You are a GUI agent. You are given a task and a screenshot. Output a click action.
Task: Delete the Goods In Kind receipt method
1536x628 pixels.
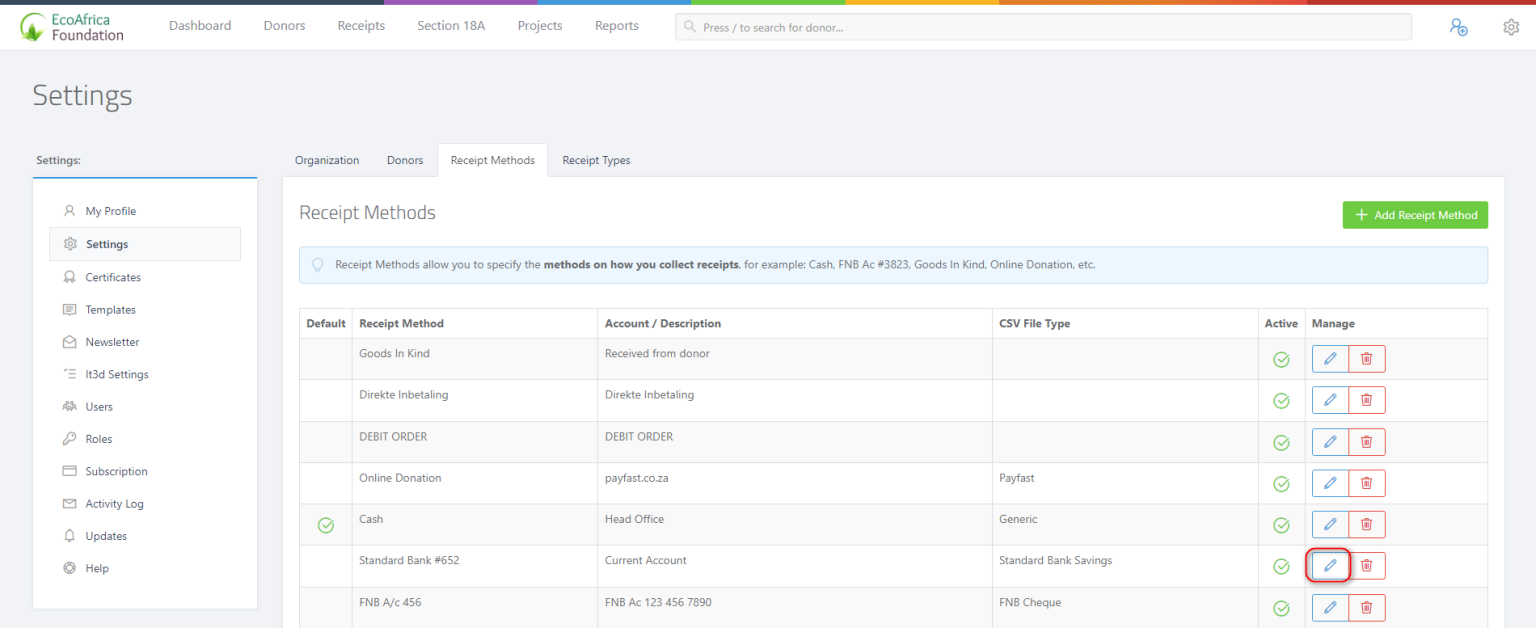[x=1367, y=358]
